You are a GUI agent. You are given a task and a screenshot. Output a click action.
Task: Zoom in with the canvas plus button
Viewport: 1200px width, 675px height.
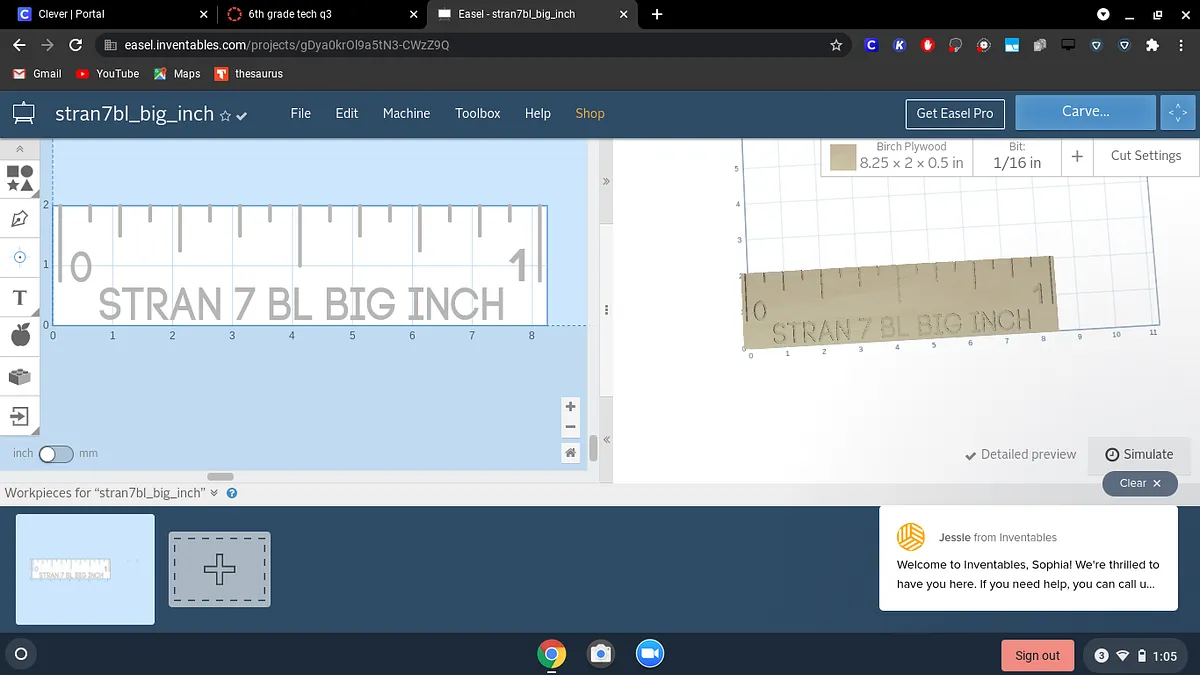[570, 407]
